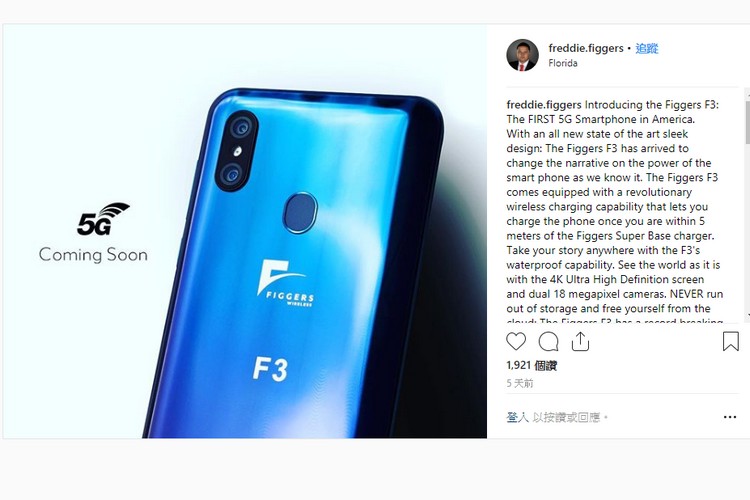View the 1,921 likes list
This screenshot has height=500, width=750.
tap(531, 366)
